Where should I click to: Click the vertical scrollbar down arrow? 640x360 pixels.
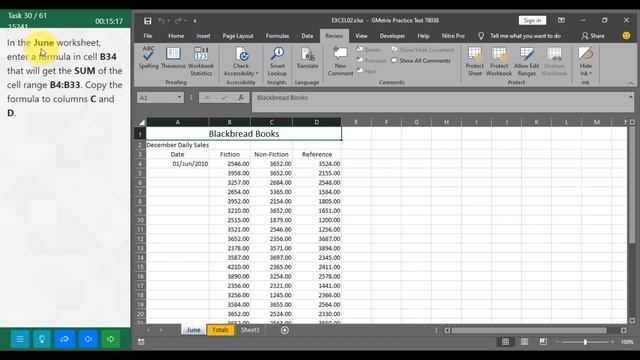[x=632, y=320]
